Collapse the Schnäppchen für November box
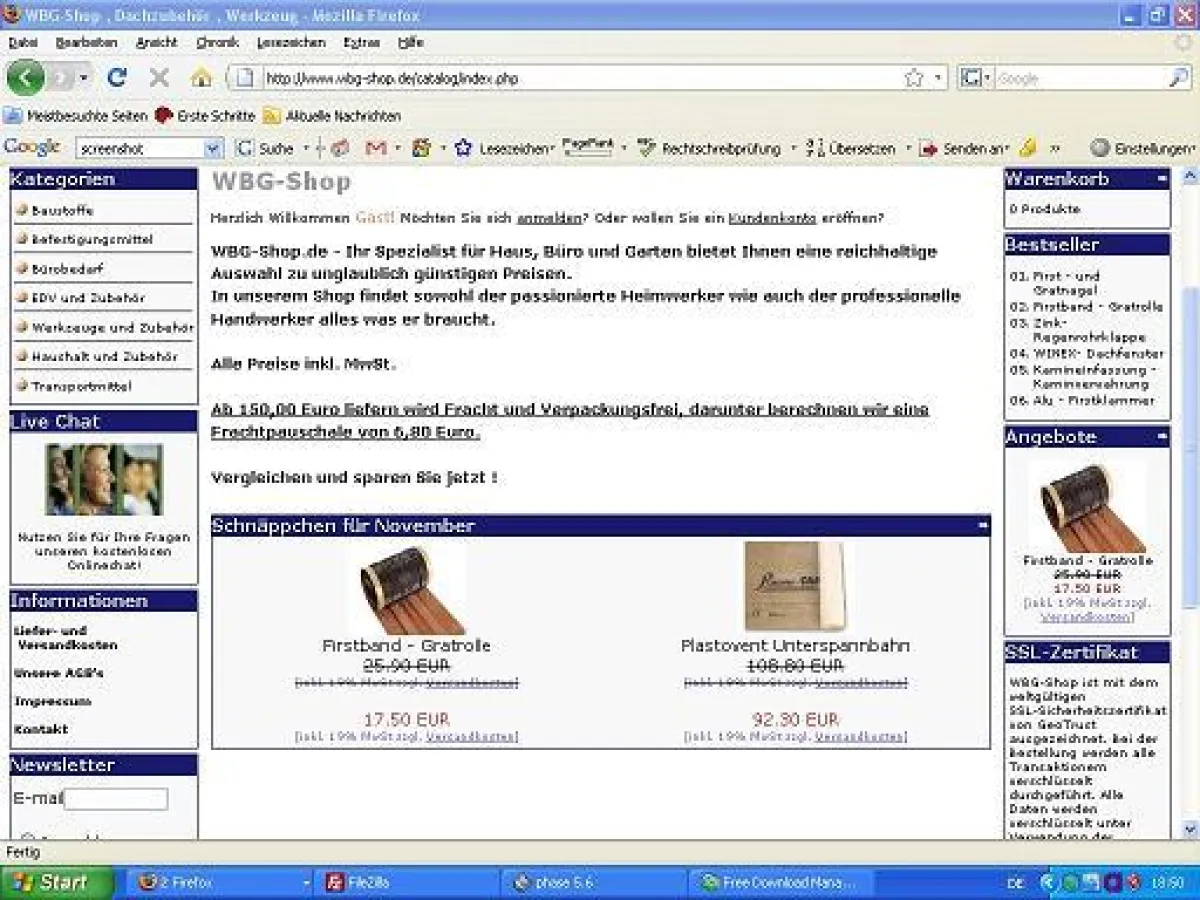Image resolution: width=1200 pixels, height=900 pixels. (x=982, y=526)
